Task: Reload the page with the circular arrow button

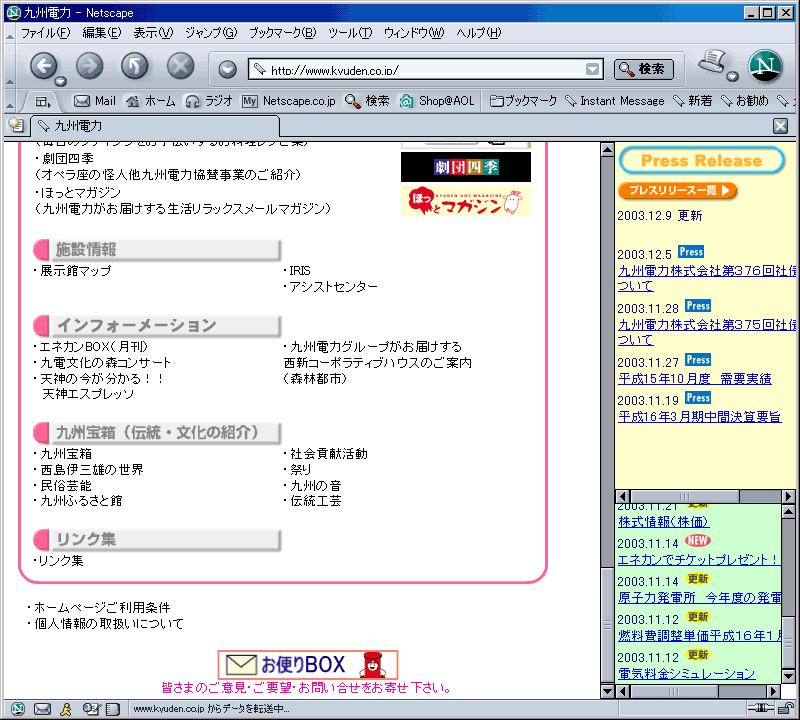Action: coord(135,66)
